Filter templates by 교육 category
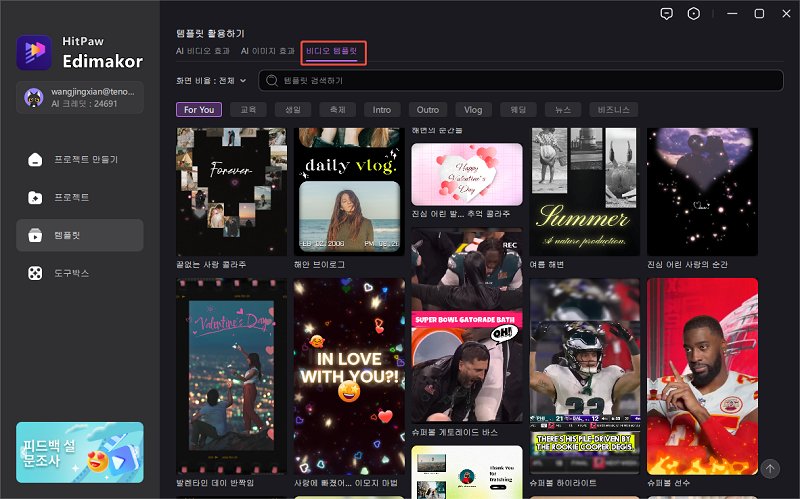This screenshot has height=499, width=800. (x=248, y=110)
